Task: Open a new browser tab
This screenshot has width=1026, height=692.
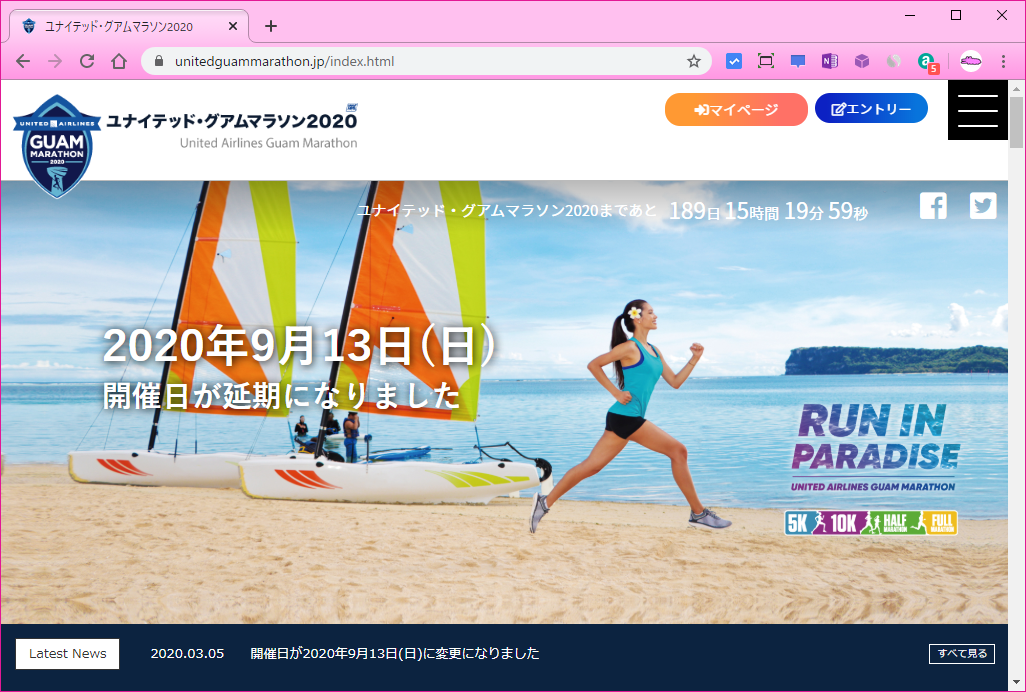Action: 271,26
